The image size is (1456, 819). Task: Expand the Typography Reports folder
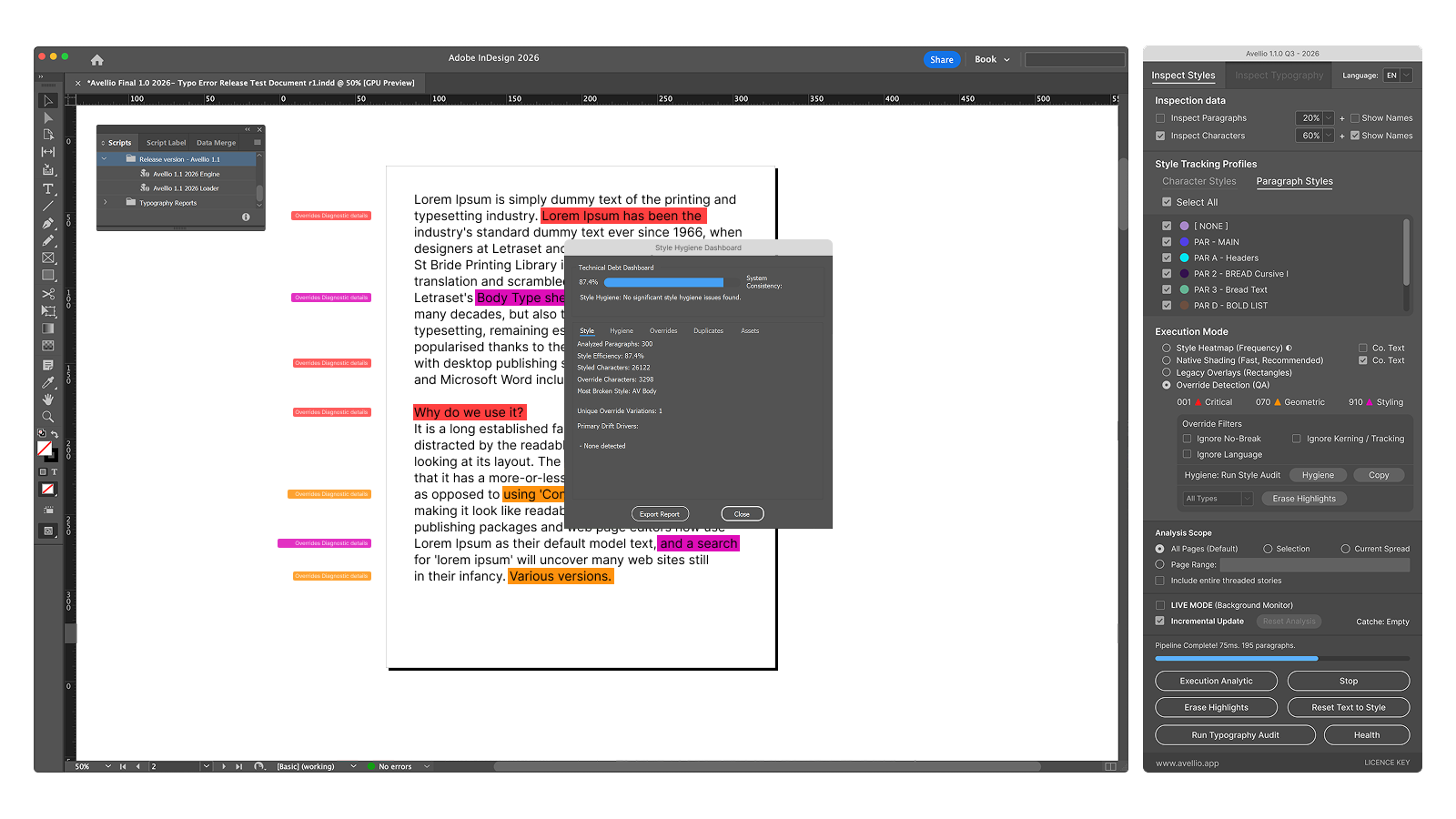105,202
